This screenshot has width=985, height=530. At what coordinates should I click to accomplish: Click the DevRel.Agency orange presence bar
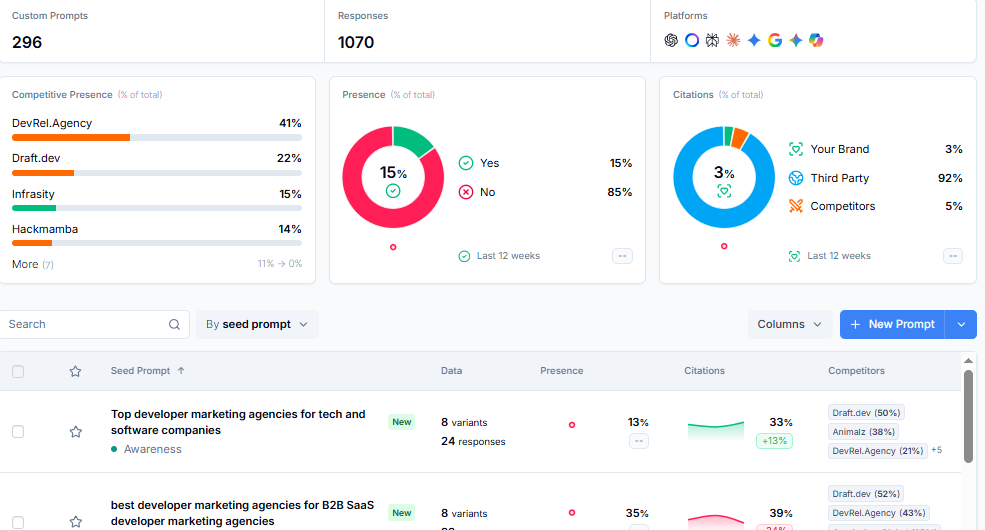71,138
